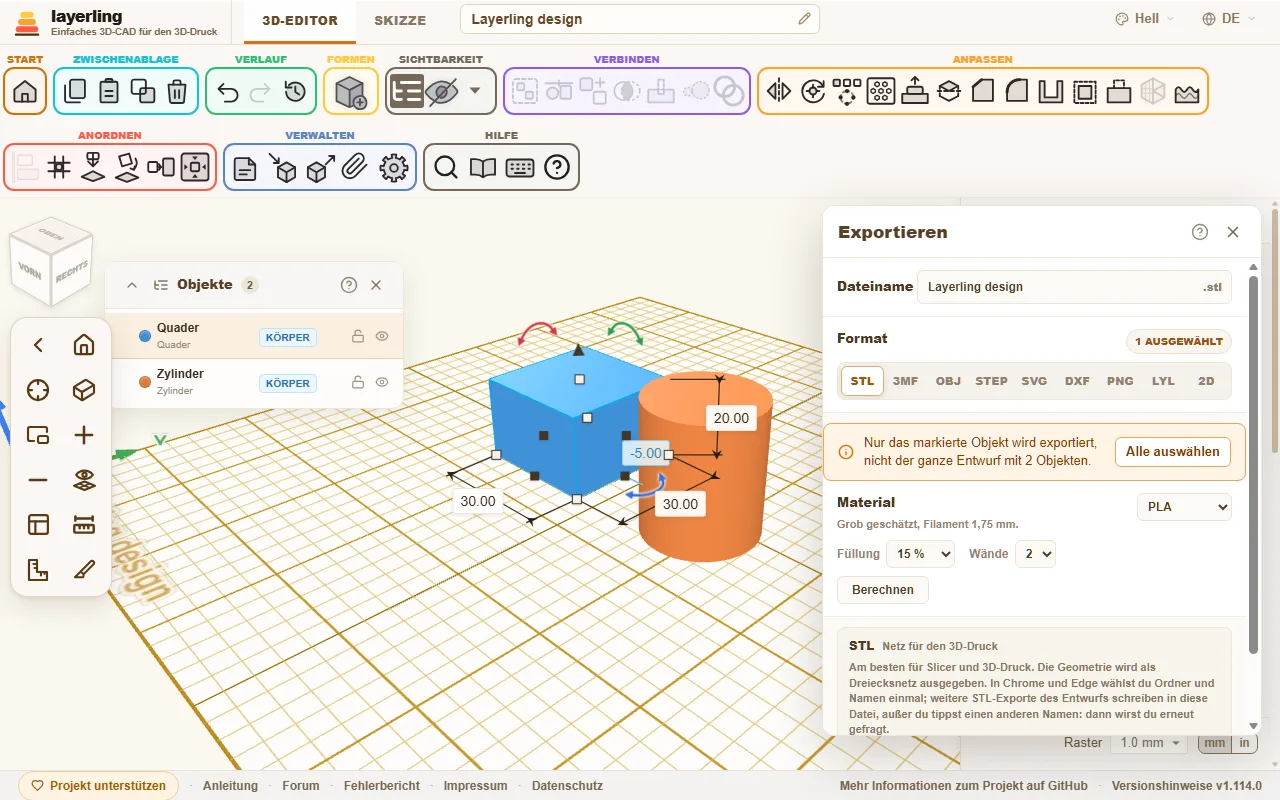Click the Start home icon
Viewport: 1280px width, 800px height.
25,92
